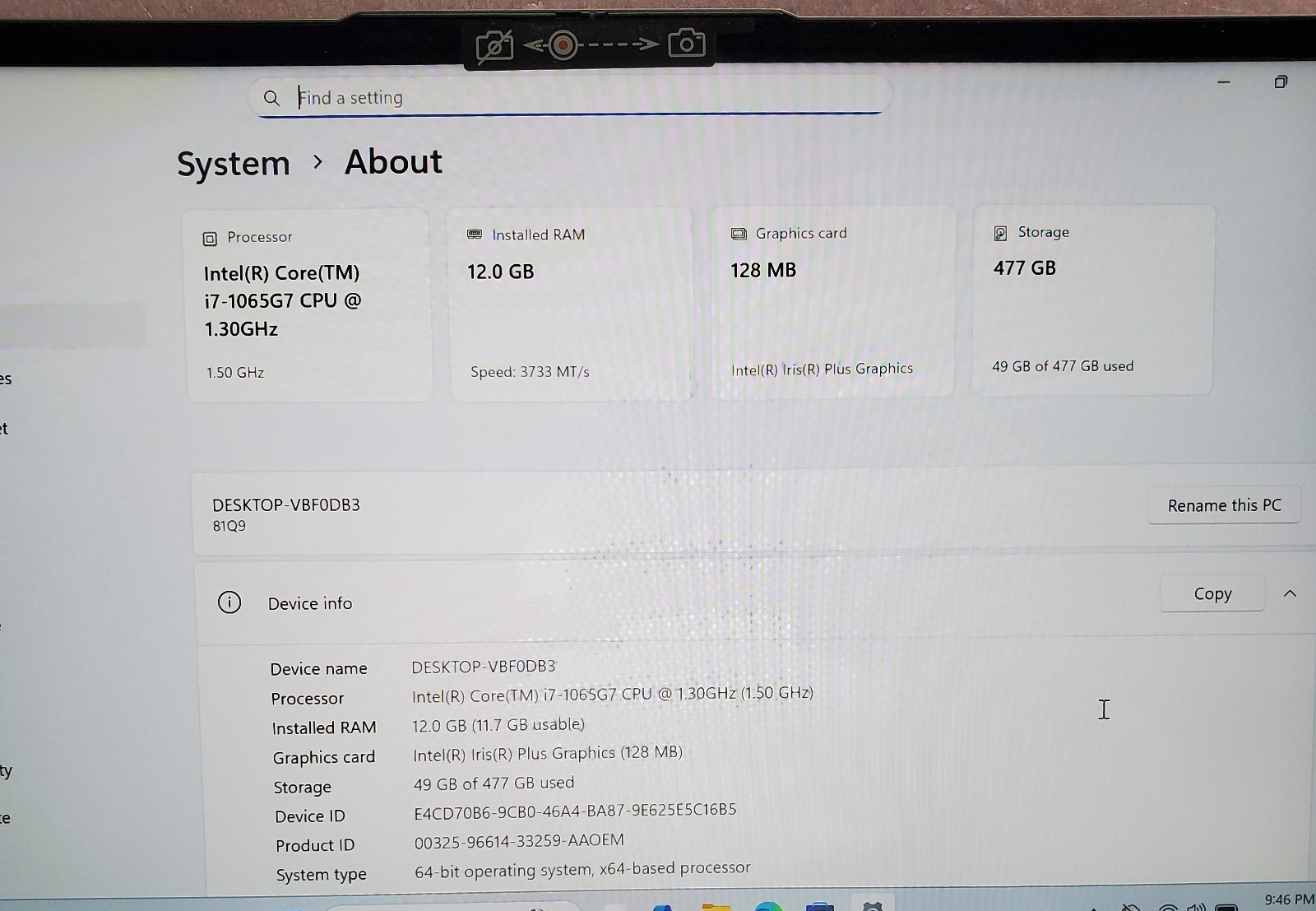Click Intel(R) Iris(R) Plus Graphics in the Graphics card card

coord(822,370)
